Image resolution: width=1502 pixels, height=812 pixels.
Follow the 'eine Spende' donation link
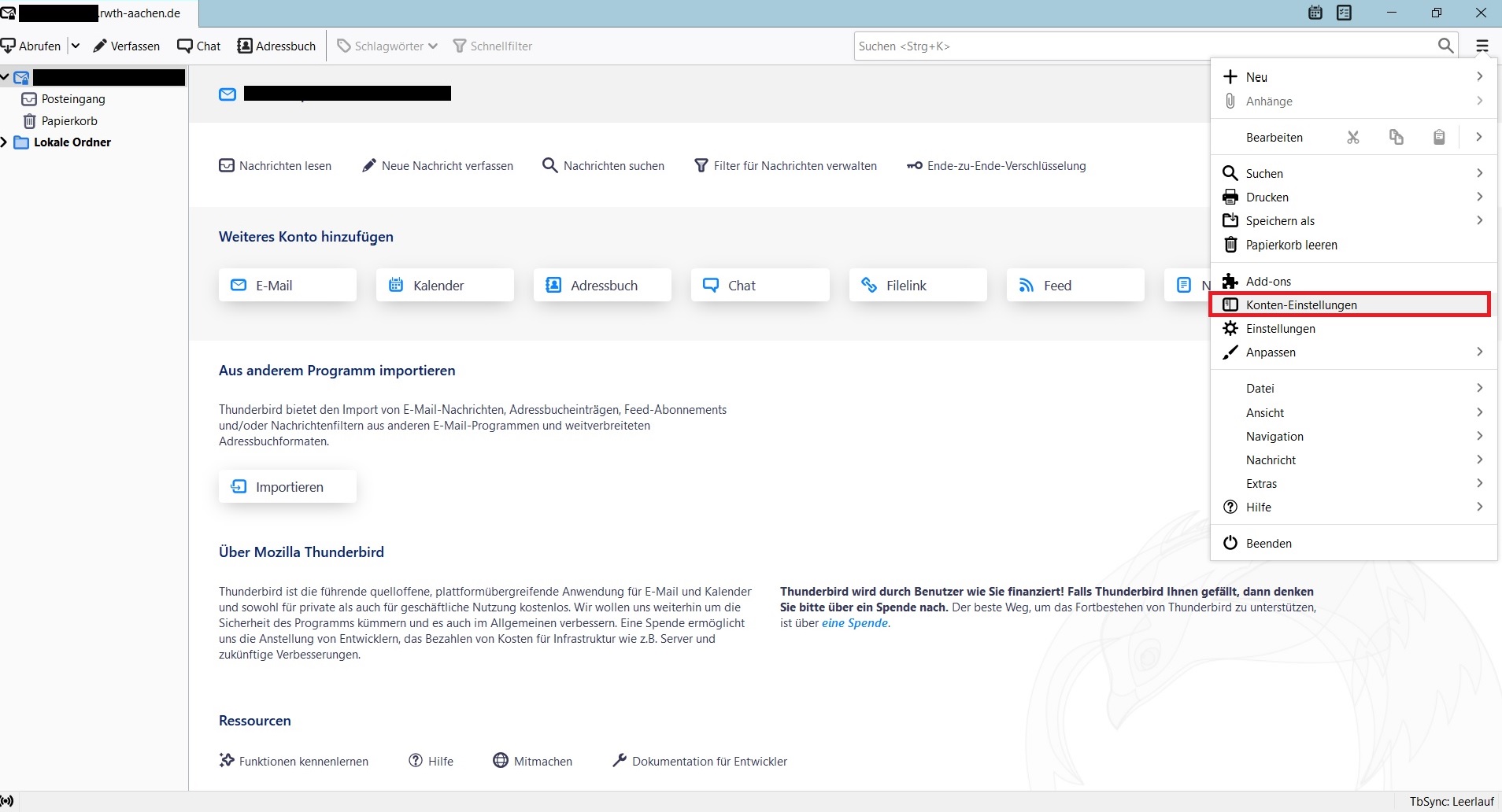[855, 623]
